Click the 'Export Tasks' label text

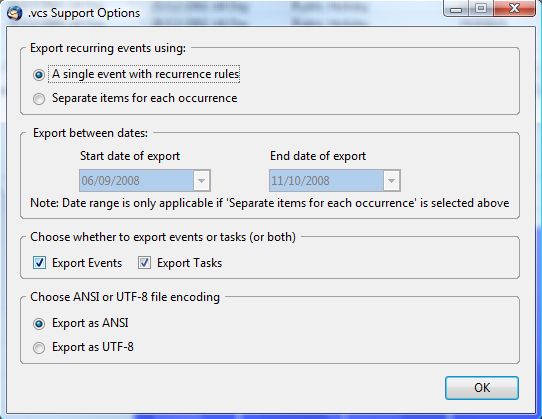coord(189,263)
